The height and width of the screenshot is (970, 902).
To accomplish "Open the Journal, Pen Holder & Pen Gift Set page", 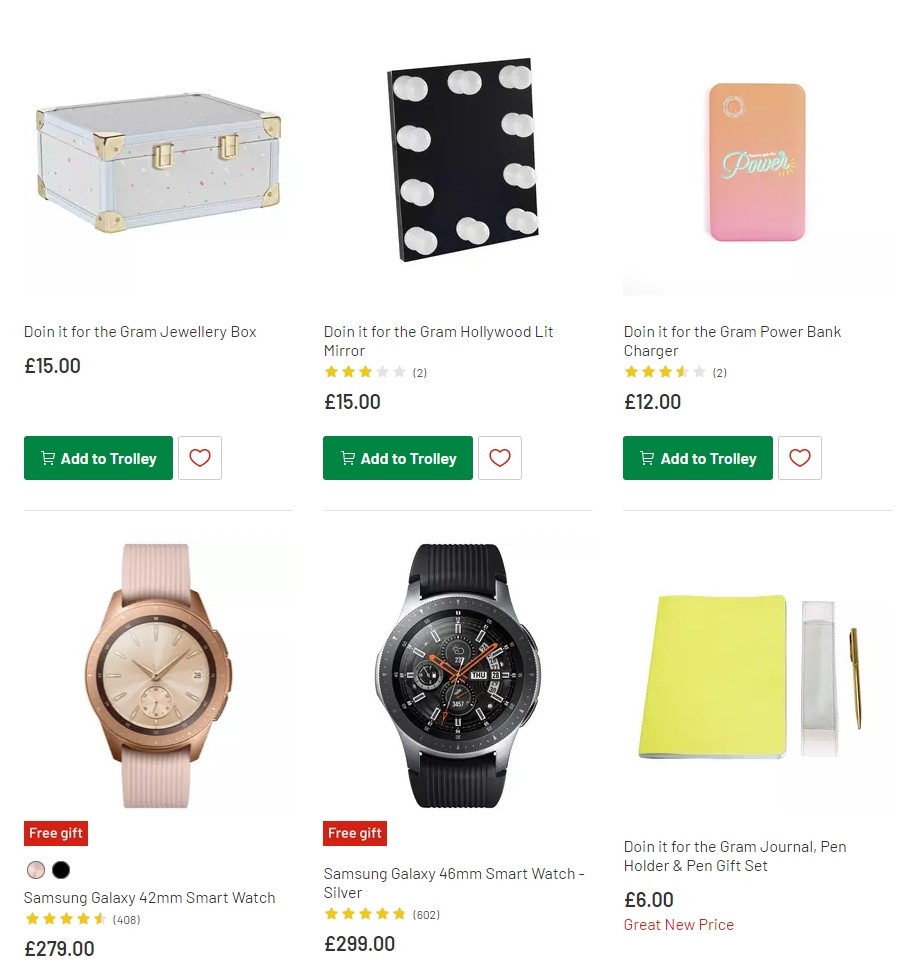I will click(x=734, y=856).
